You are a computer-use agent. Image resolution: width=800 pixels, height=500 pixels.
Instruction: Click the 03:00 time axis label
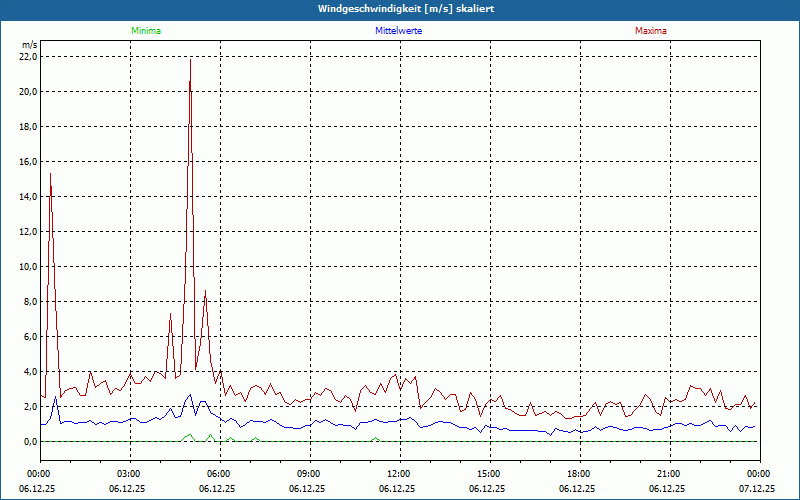point(130,474)
